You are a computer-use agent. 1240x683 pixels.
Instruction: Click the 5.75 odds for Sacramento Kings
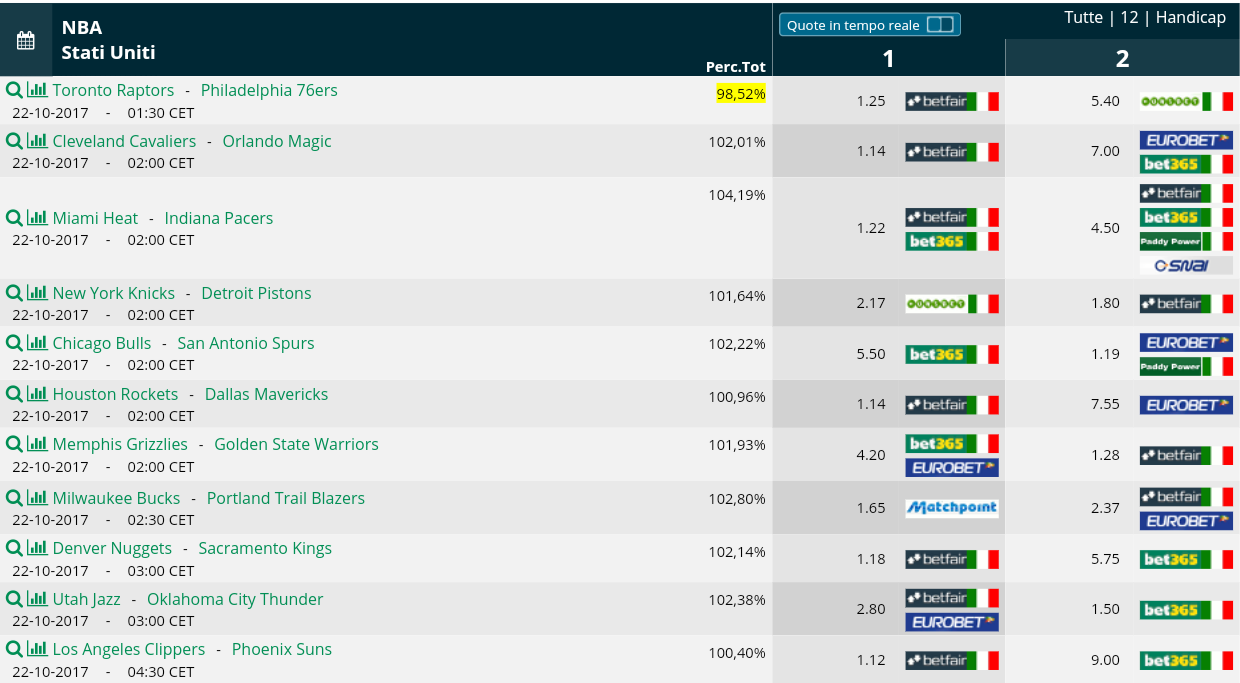click(1105, 559)
